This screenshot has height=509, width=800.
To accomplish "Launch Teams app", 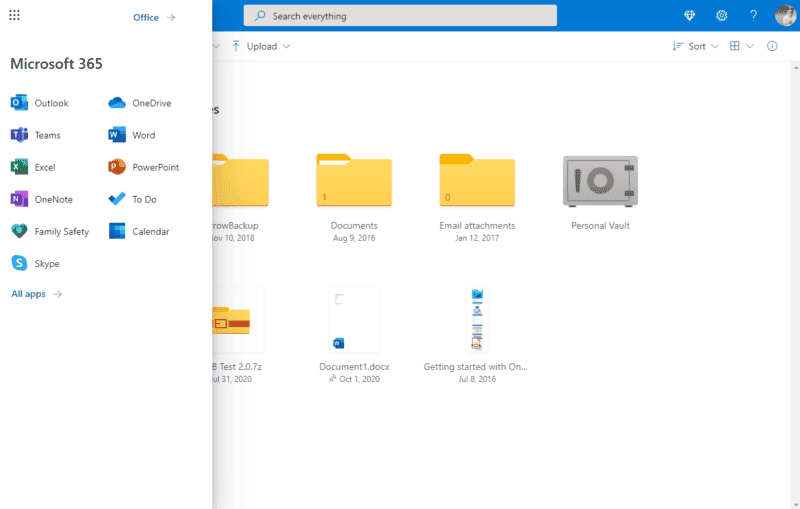I will [36, 135].
